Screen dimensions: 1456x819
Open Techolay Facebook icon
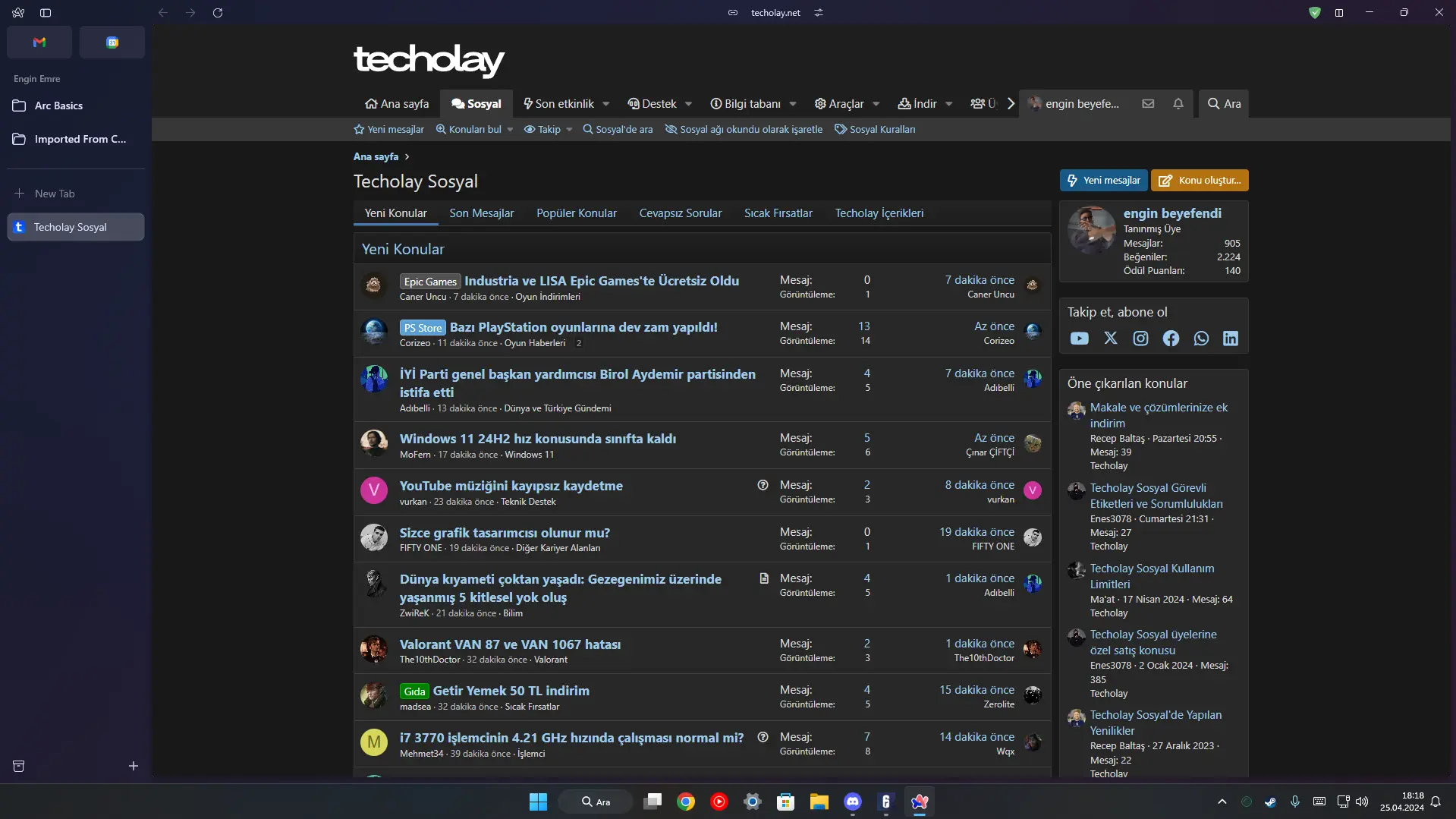1171,339
